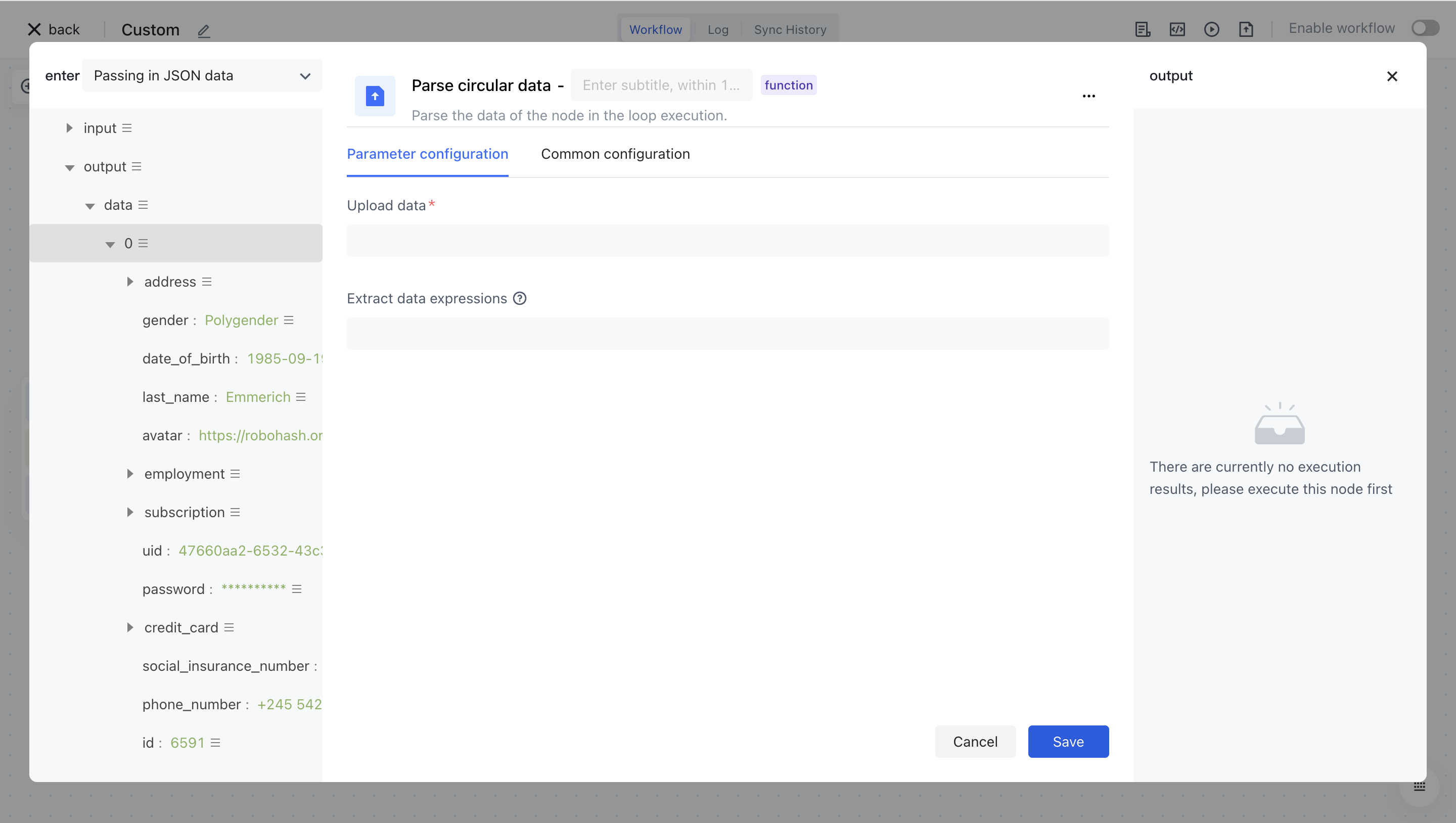Expand the address tree node
This screenshot has height=823, width=1456.
click(x=130, y=282)
